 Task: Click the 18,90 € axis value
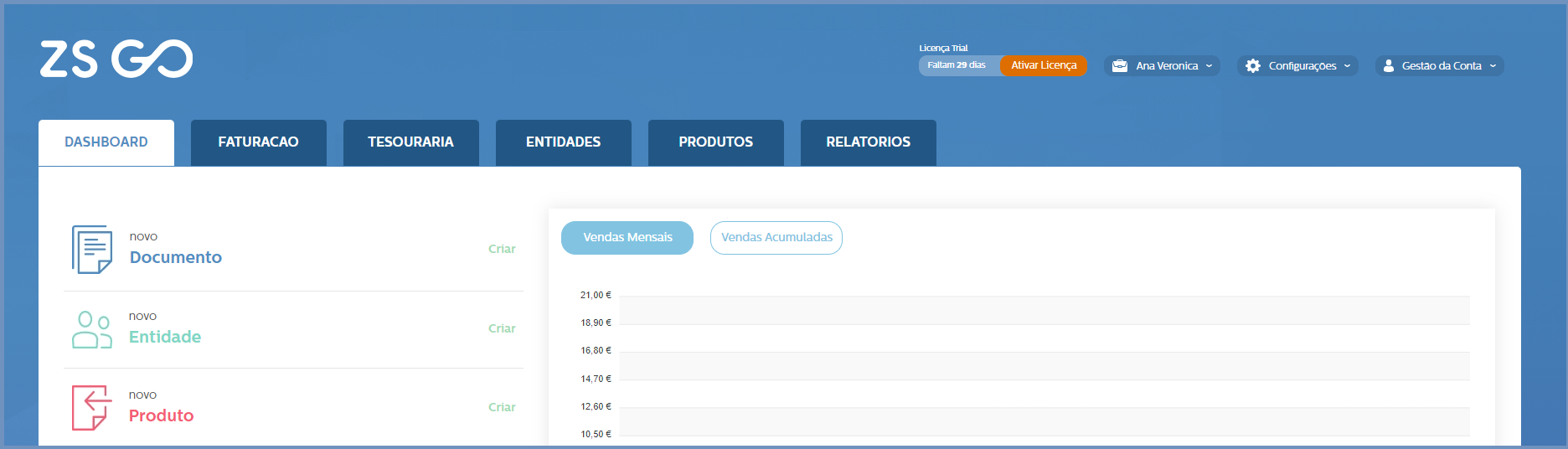pos(596,323)
